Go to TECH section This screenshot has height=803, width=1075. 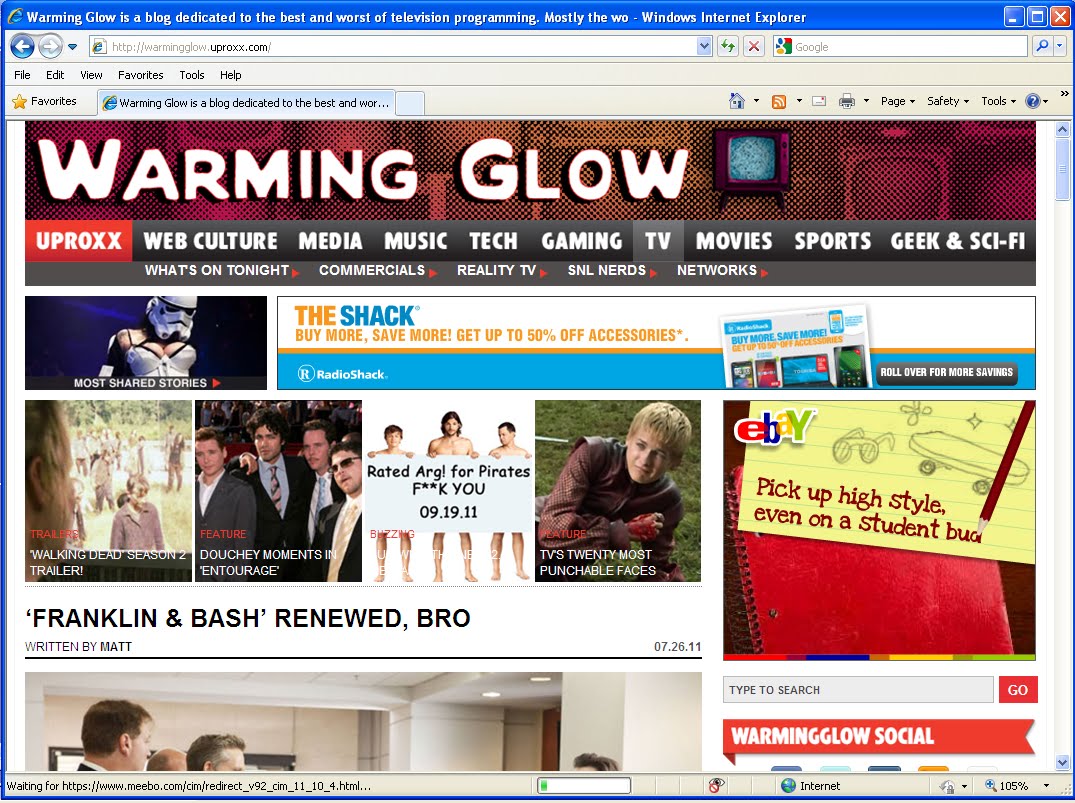tap(493, 241)
